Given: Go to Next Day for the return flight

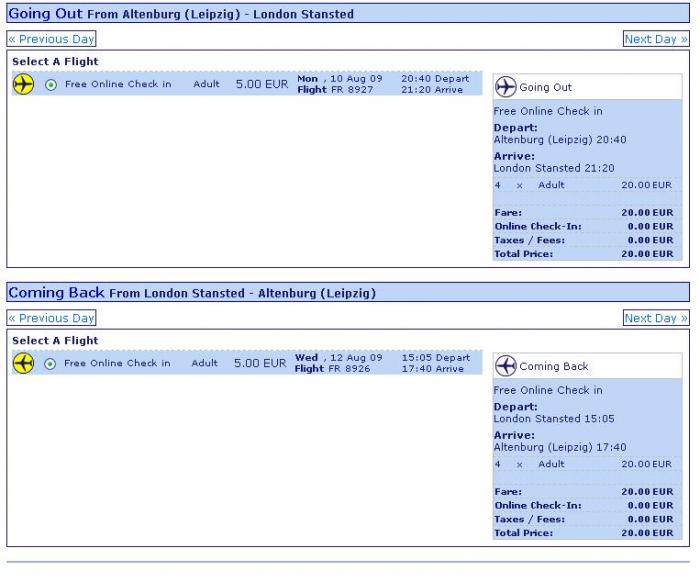Looking at the screenshot, I should (x=656, y=318).
